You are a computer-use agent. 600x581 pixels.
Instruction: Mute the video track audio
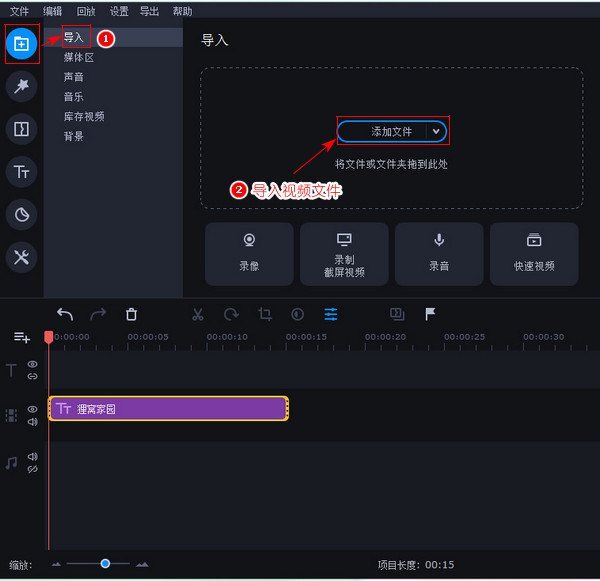(33, 422)
